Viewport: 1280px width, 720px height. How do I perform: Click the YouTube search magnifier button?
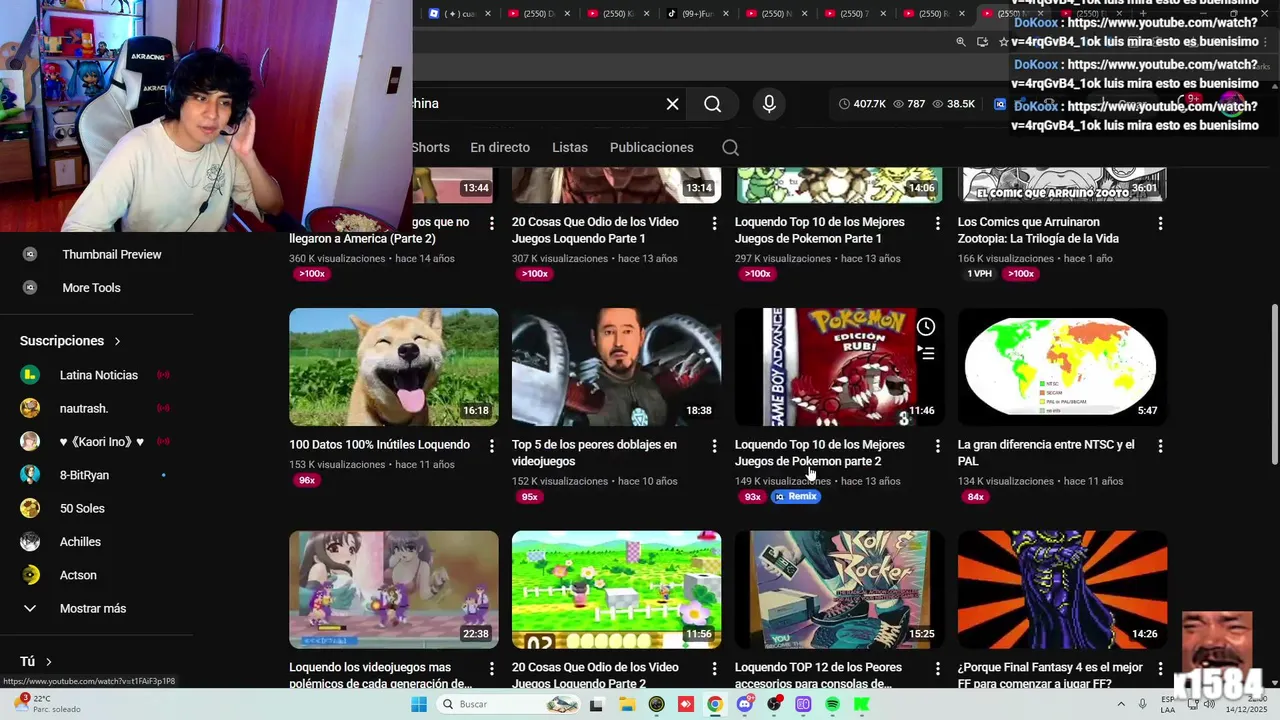pyautogui.click(x=712, y=104)
